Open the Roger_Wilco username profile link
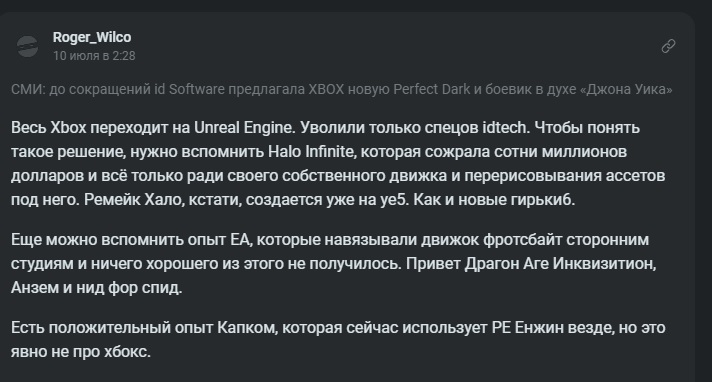Screen dimensions: 712x382 (92, 37)
